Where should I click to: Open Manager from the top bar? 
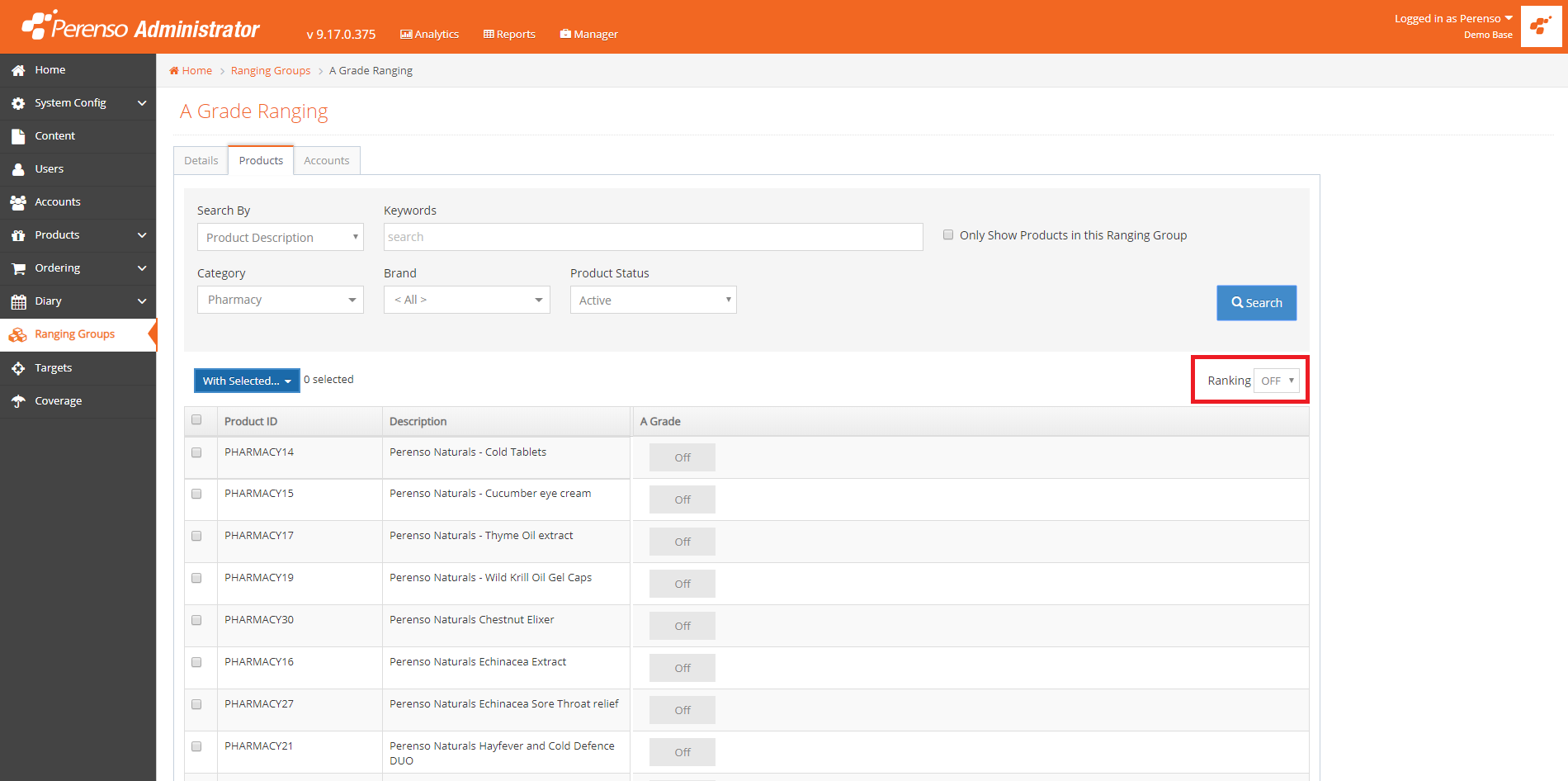(x=588, y=34)
